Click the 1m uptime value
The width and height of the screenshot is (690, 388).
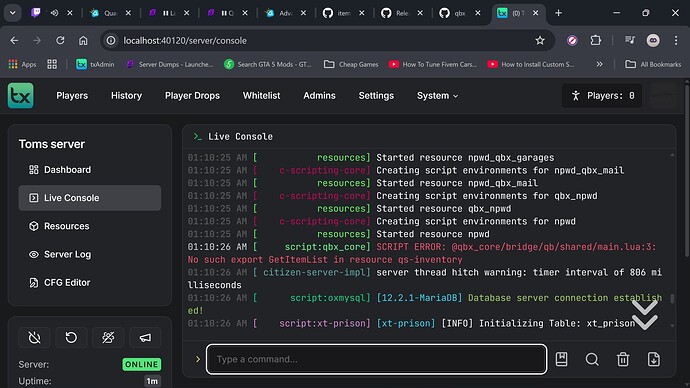(152, 381)
